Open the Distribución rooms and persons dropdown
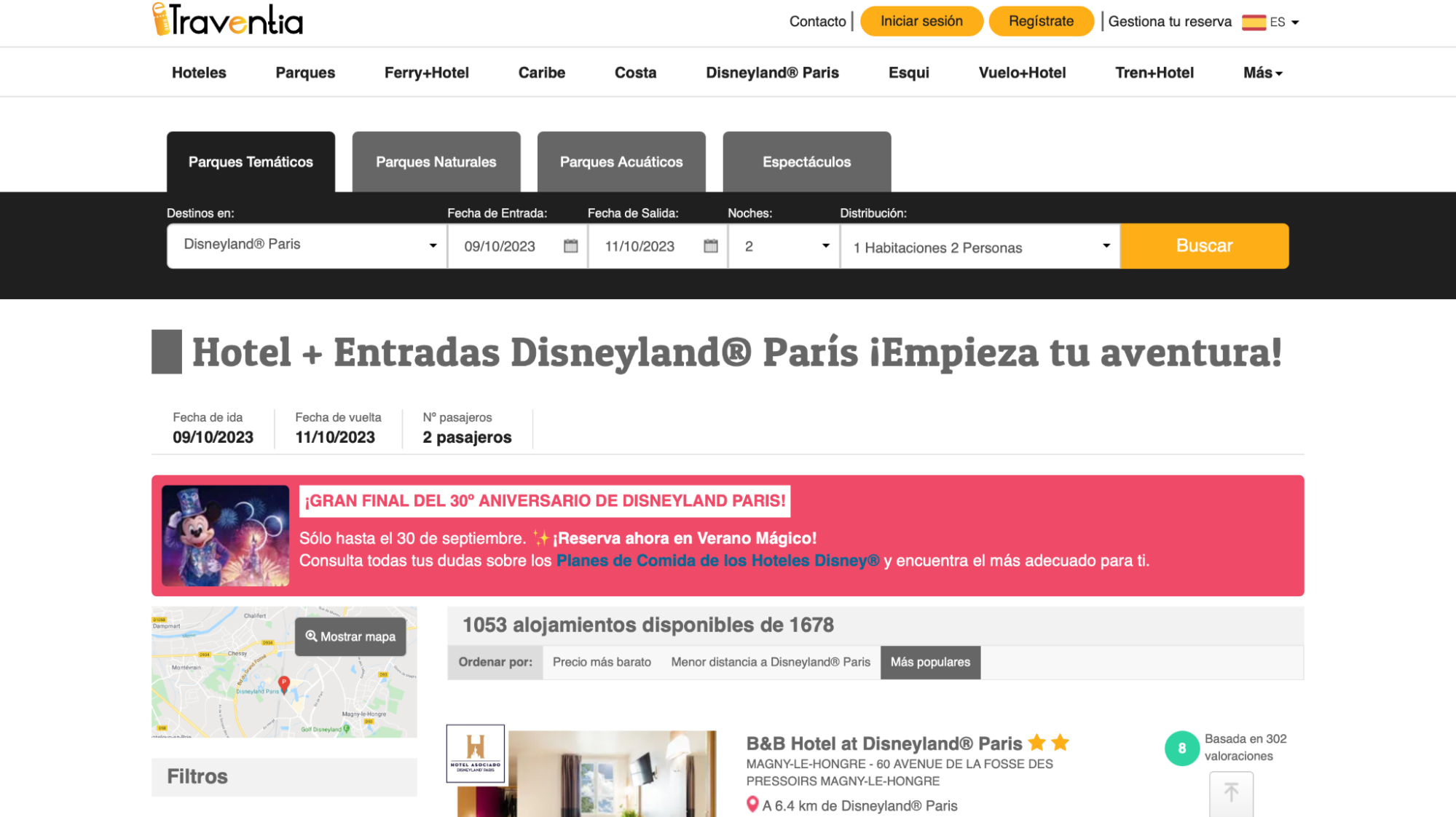1456x817 pixels. pos(980,246)
